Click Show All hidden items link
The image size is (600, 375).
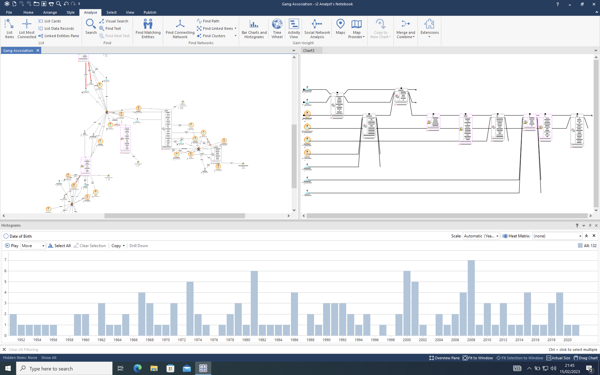(49, 358)
